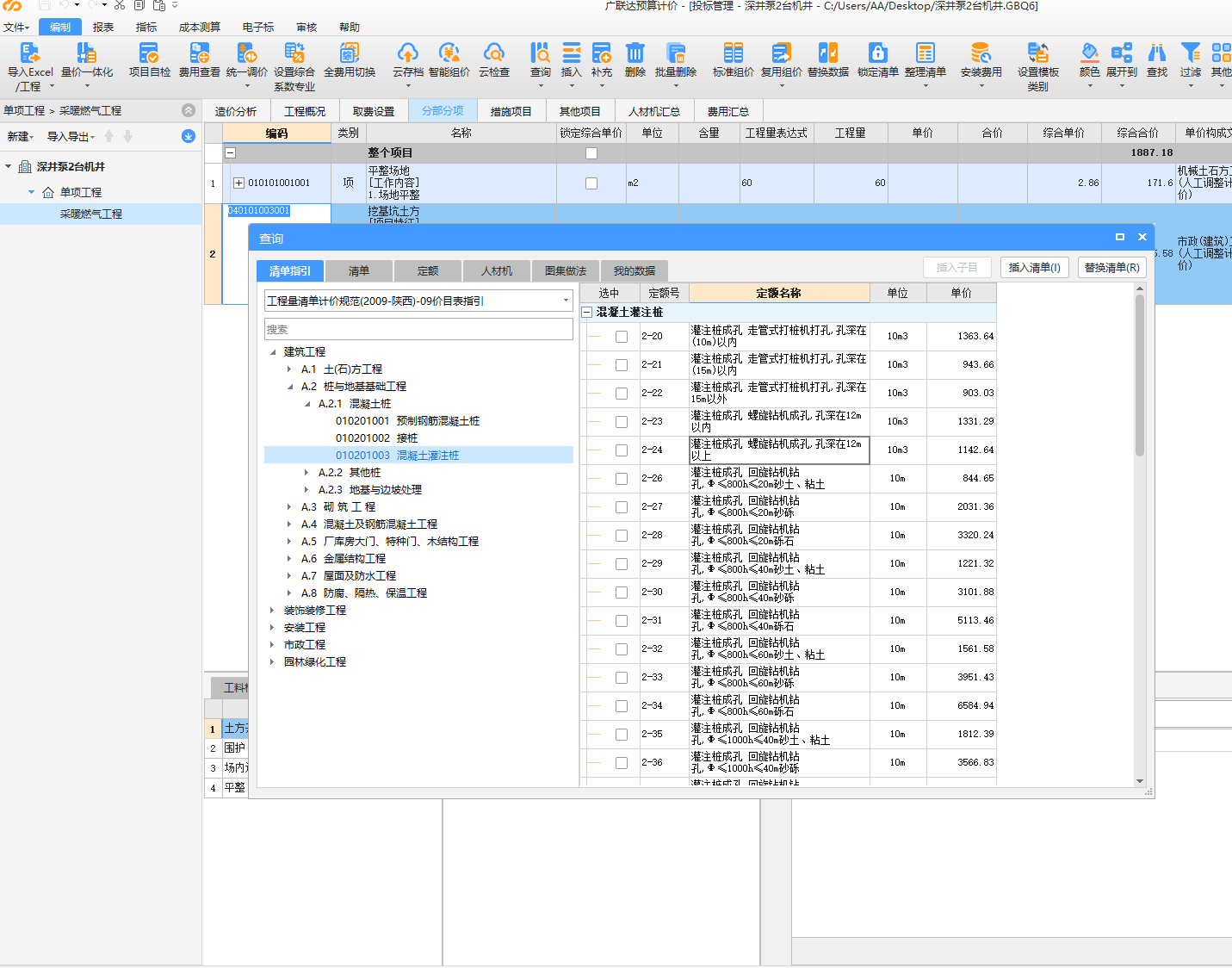Expand the A.4 混凝土及钢筋混凝土工程 node
The width and height of the screenshot is (1232, 968).
(289, 524)
